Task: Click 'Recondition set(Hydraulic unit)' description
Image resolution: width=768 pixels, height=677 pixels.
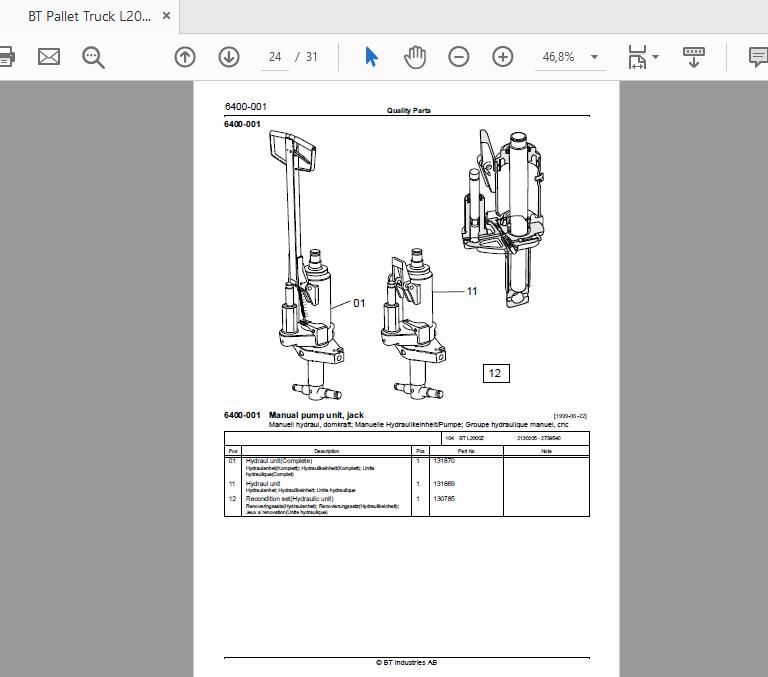Action: [289, 499]
